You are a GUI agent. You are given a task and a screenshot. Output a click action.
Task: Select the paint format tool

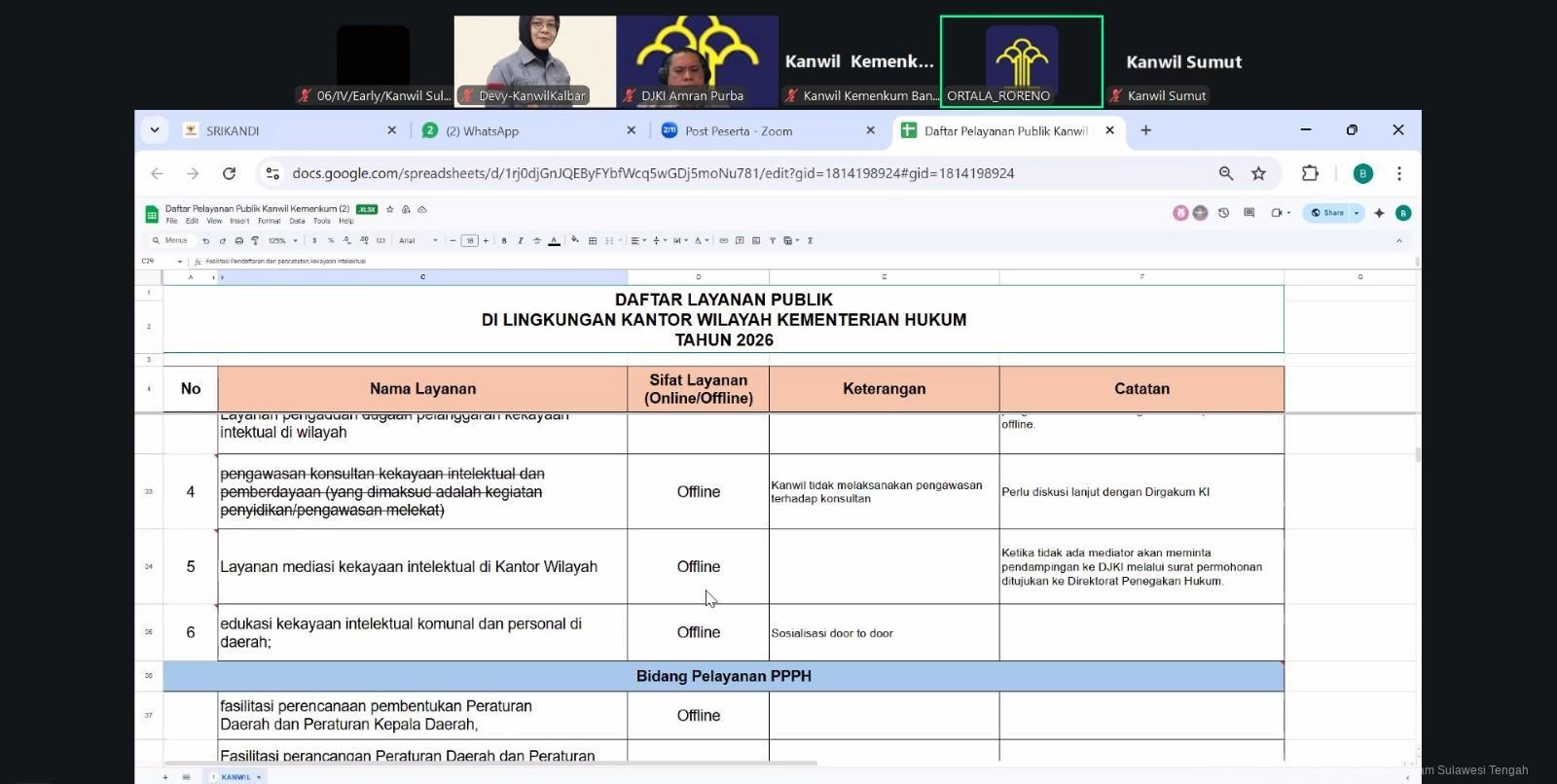[x=255, y=241]
